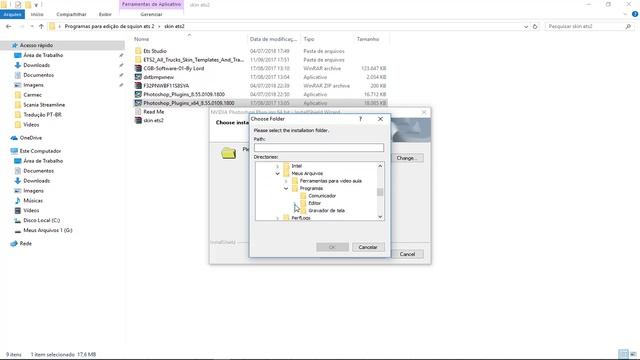This screenshot has height=360, width=640.
Task: Open the address bar history dropdown
Action: (x=526, y=27)
